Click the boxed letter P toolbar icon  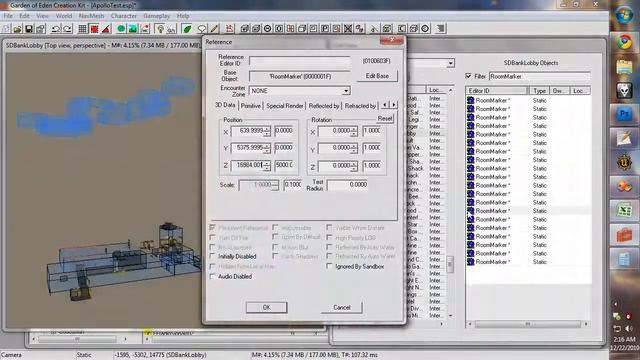coord(325,29)
